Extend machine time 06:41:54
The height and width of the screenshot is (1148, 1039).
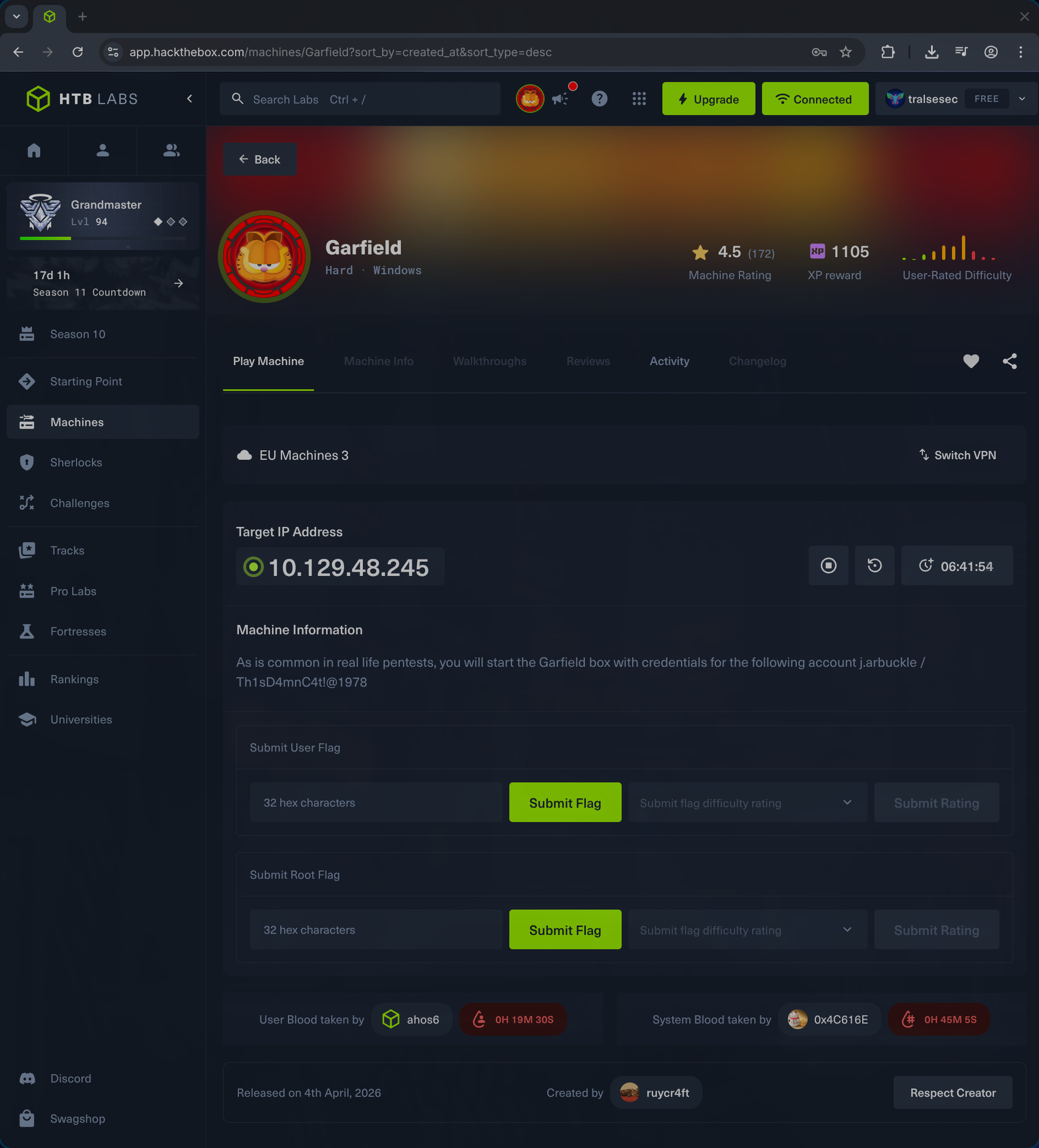[956, 565]
